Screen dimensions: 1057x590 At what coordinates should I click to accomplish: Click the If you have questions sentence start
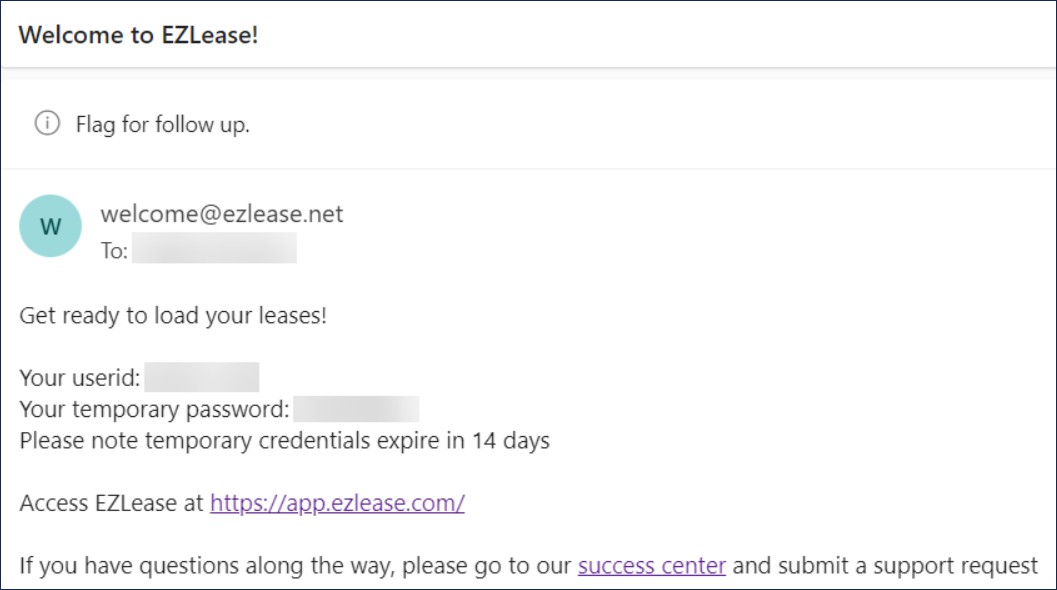(129, 566)
